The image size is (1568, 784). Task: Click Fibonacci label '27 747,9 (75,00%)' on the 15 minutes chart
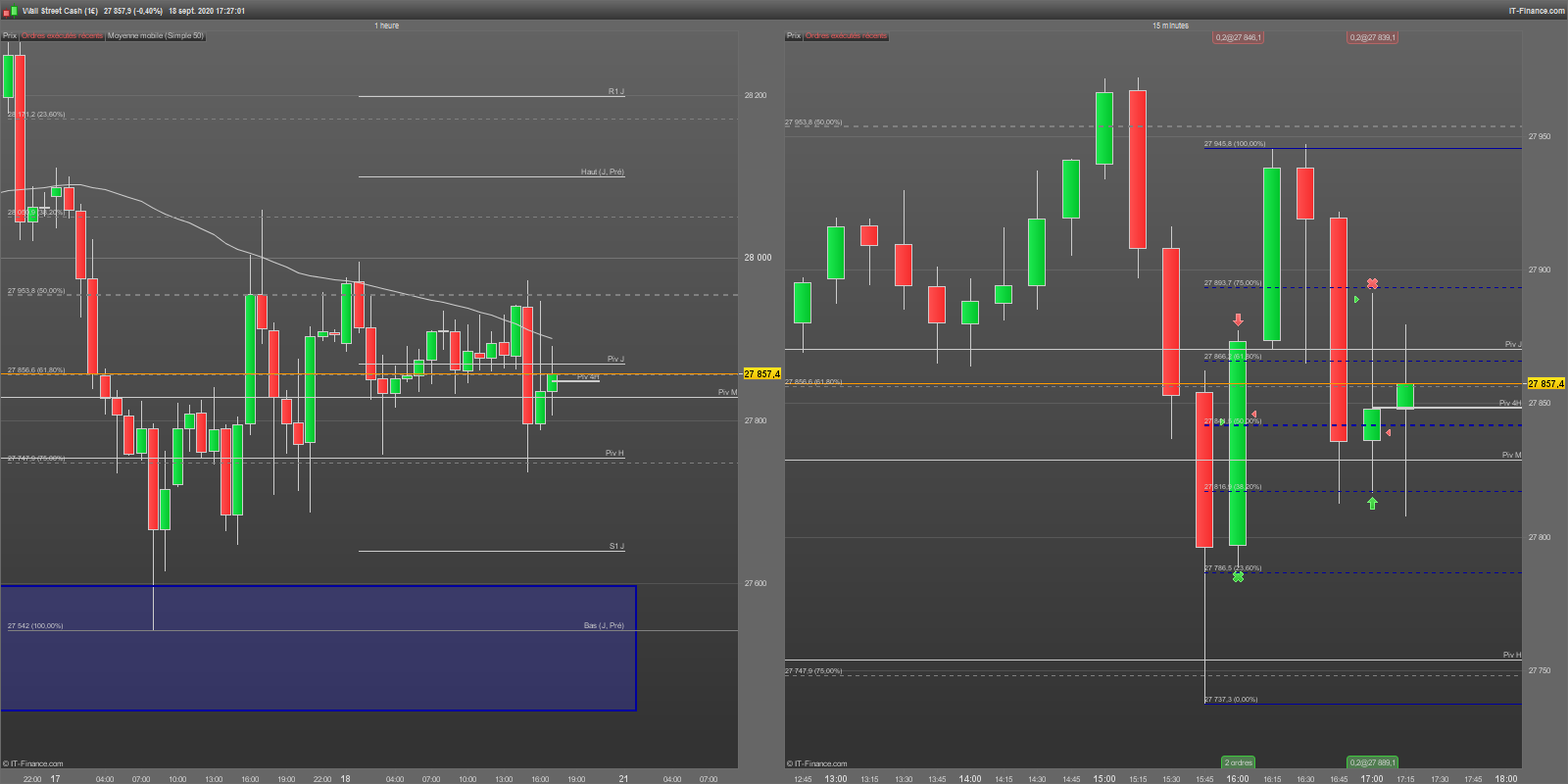[x=813, y=671]
